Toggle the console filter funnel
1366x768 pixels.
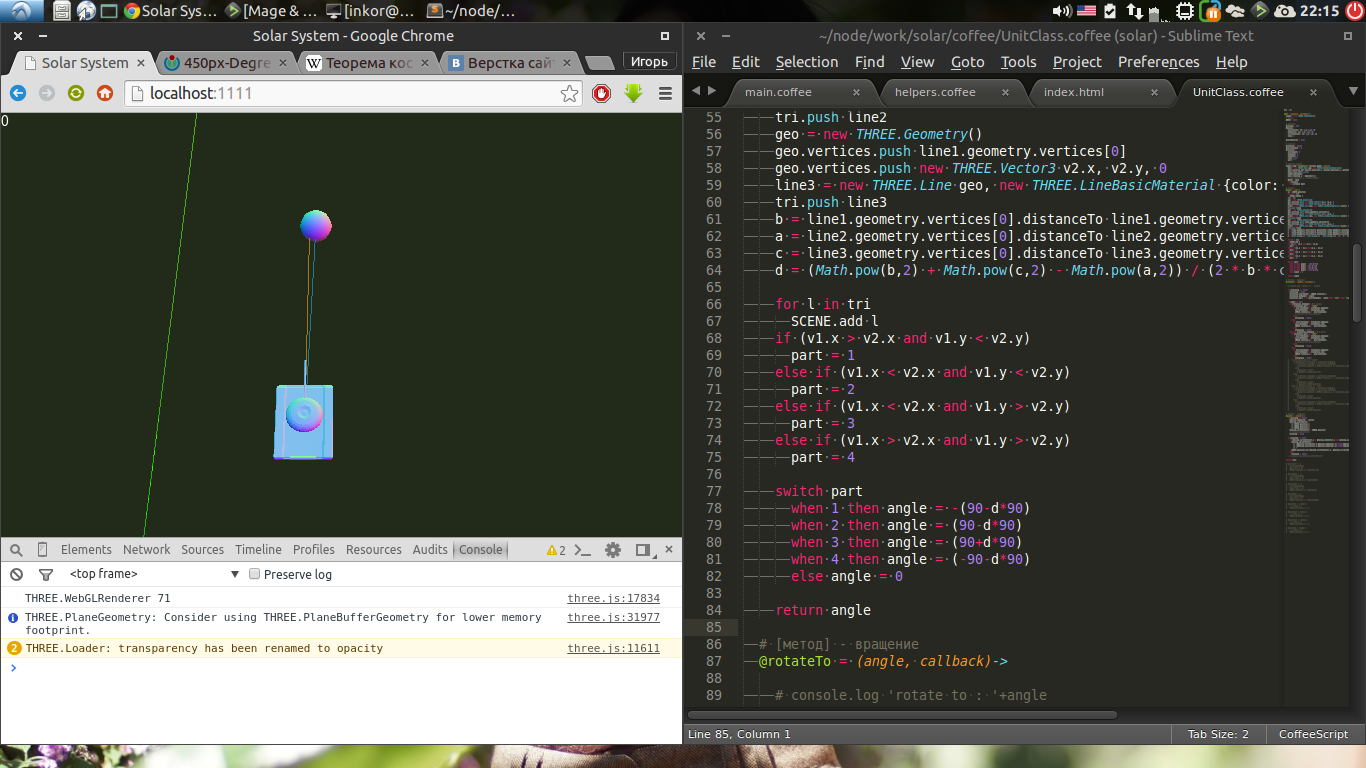[45, 574]
